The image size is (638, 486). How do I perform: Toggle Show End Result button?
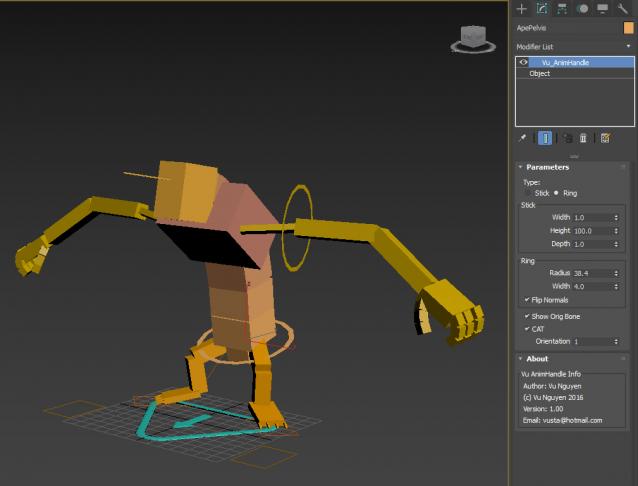pos(545,138)
